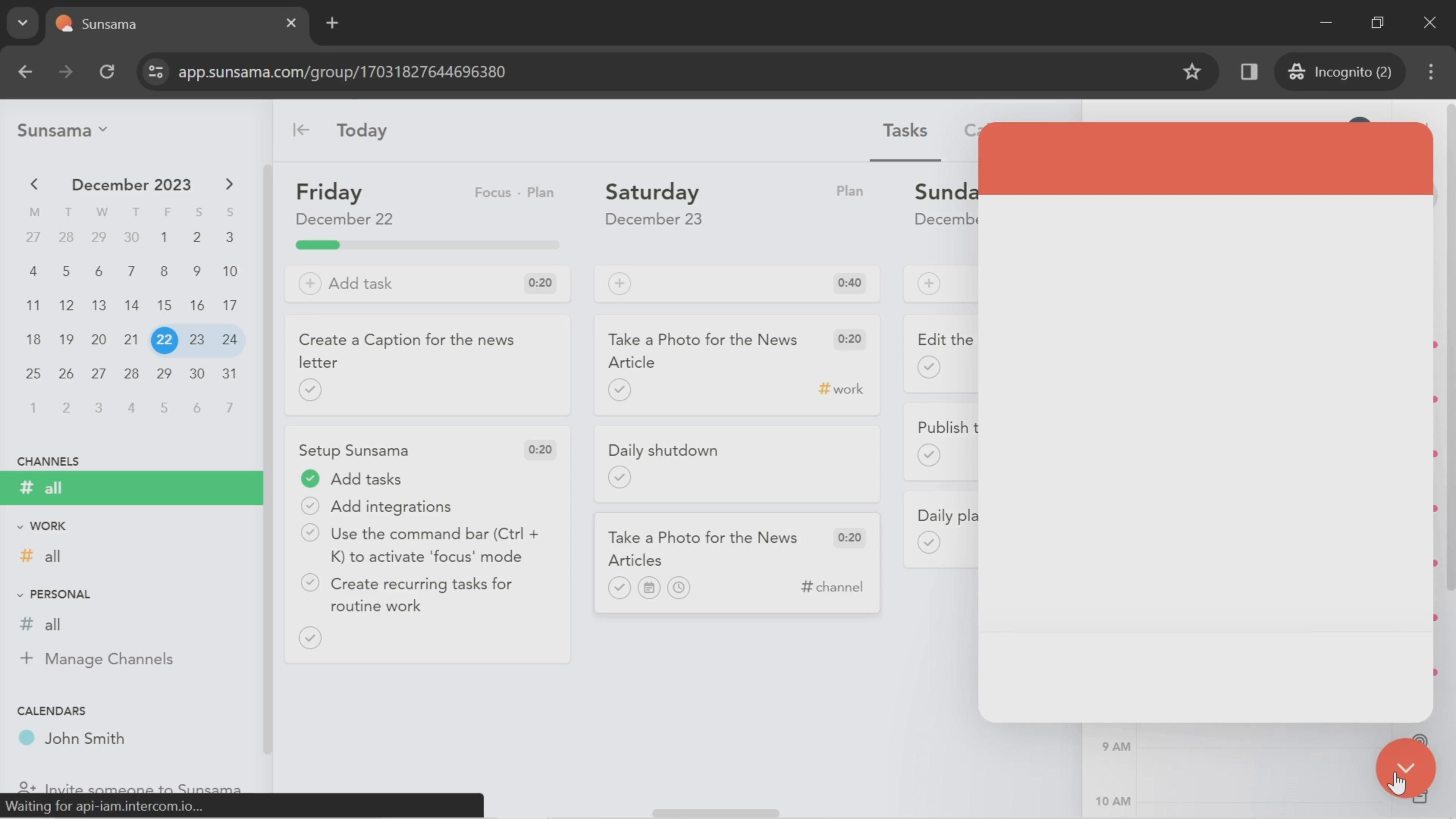Click the Focus link for Friday
The image size is (1456, 819).
click(x=492, y=192)
